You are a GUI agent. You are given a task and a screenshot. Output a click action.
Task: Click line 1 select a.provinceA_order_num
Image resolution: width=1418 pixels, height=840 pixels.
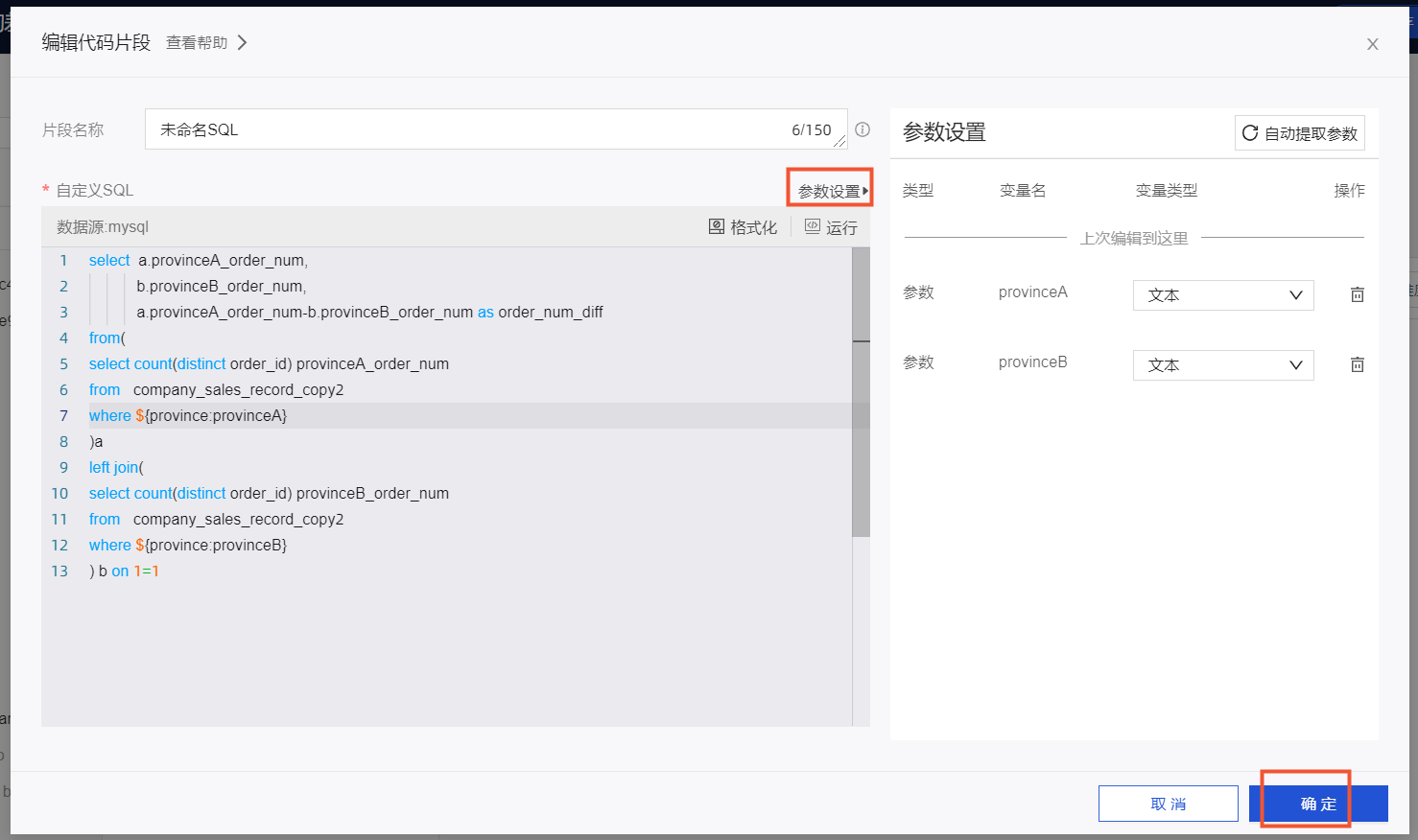(199, 260)
